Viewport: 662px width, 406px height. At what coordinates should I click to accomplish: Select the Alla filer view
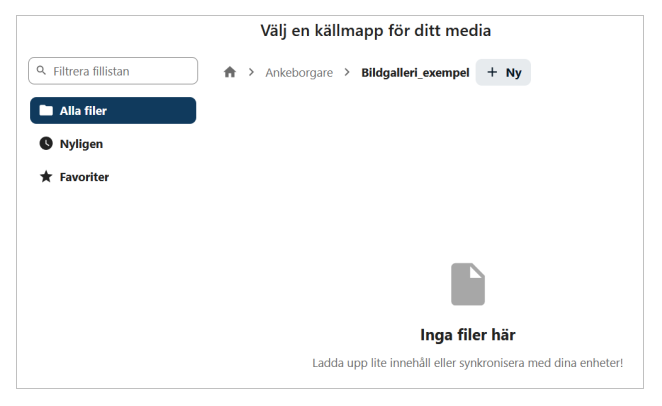click(112, 111)
